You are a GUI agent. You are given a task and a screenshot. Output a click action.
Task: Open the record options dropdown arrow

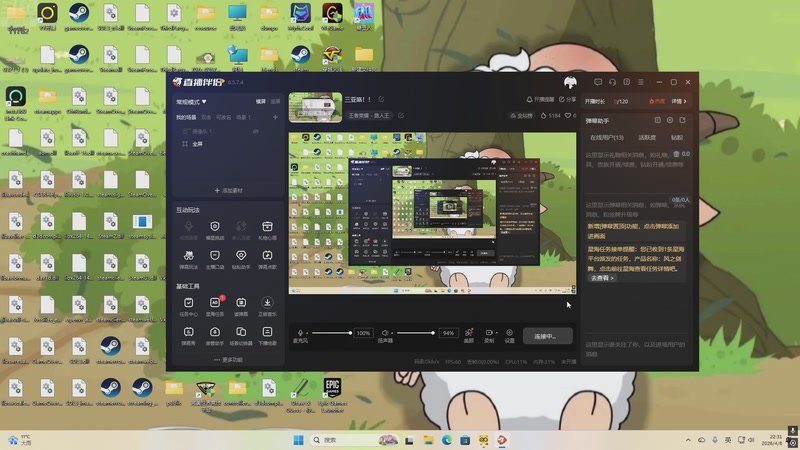click(496, 333)
